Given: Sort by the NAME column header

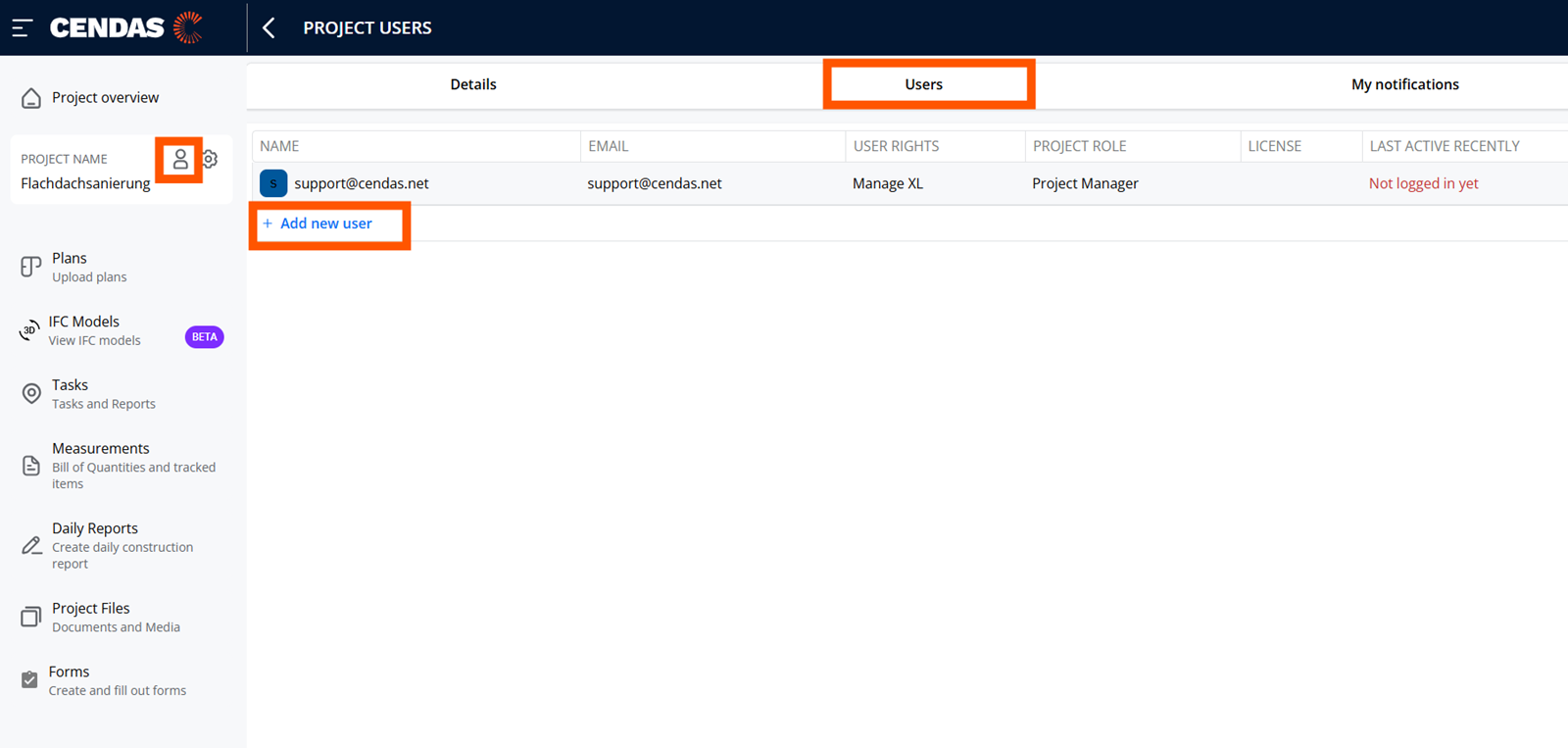Looking at the screenshot, I should pos(279,146).
